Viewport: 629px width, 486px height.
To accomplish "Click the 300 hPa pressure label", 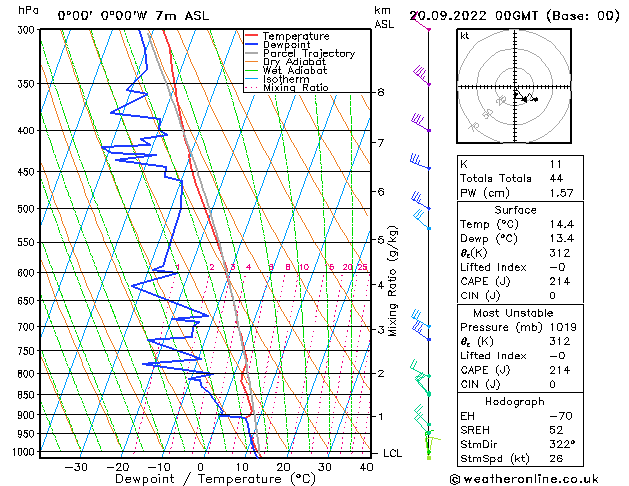I will (x=28, y=30).
